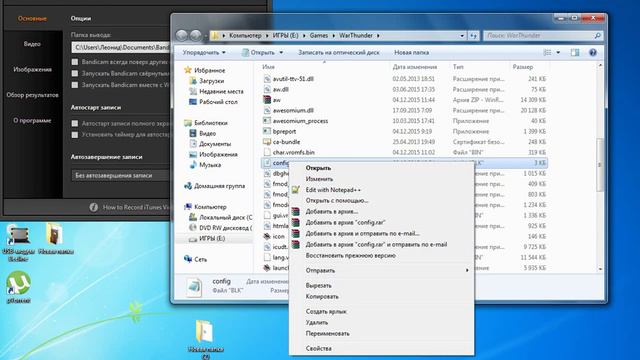This screenshot has width=640, height=360.
Task: Click the Новая папка toolbar button
Action: (411, 52)
